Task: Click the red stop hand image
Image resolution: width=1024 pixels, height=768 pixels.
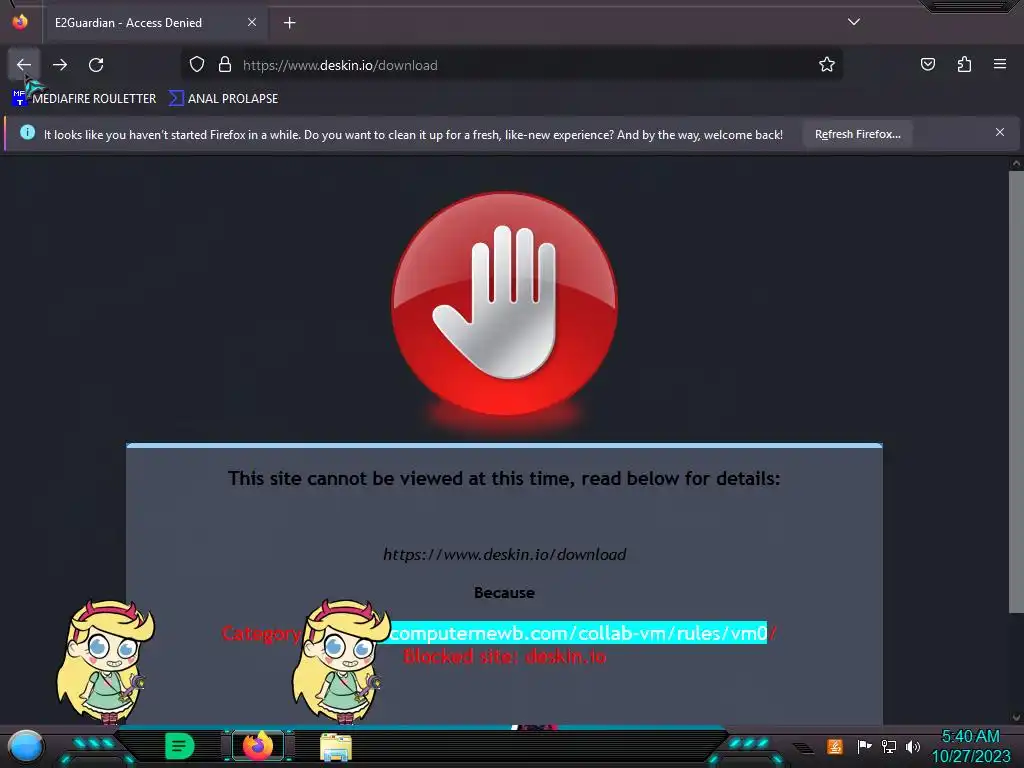Action: 504,304
